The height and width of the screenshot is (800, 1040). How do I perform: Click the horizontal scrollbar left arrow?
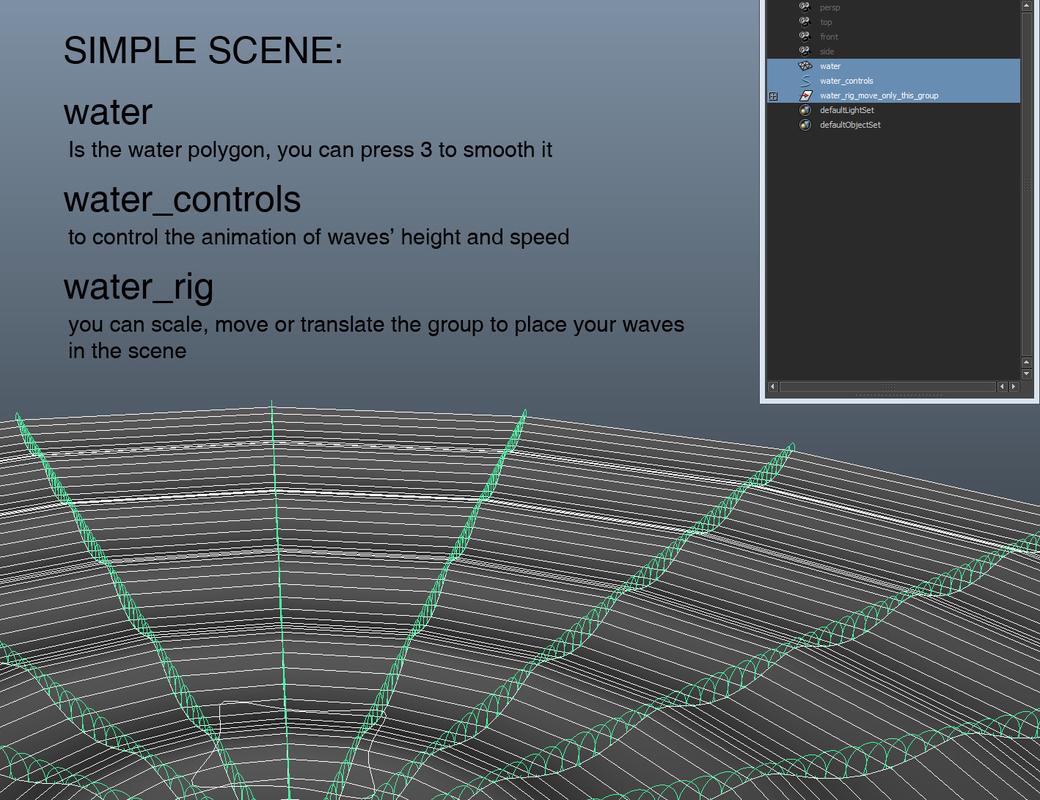772,386
